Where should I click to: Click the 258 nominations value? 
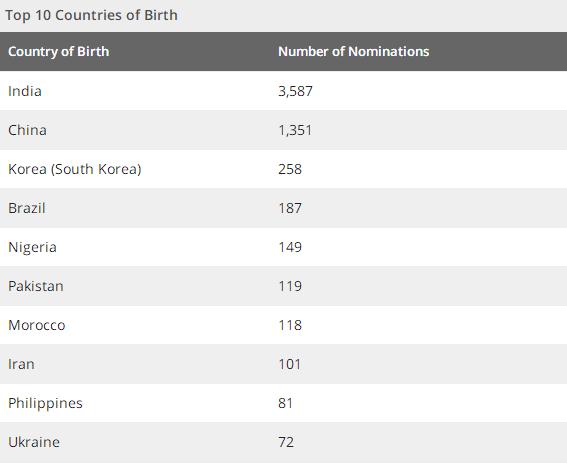[290, 169]
